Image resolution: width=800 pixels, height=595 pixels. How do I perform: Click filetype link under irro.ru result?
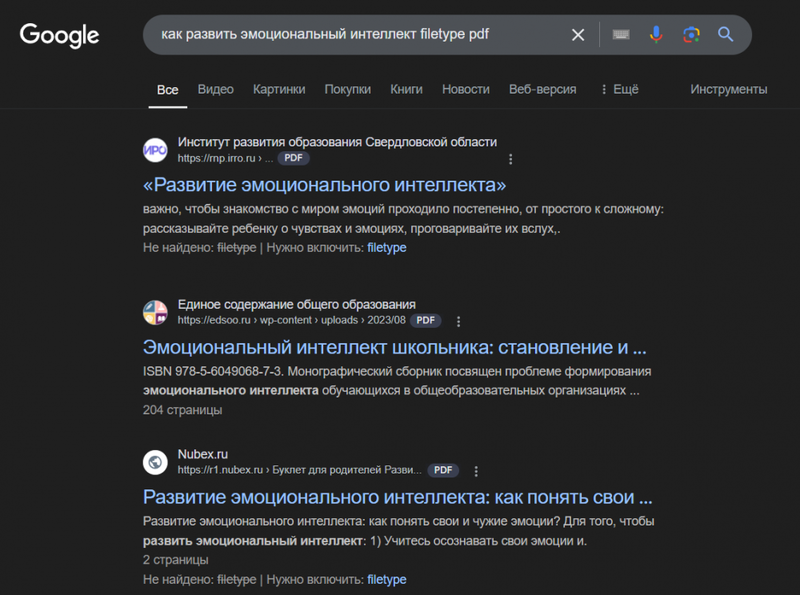coord(387,247)
